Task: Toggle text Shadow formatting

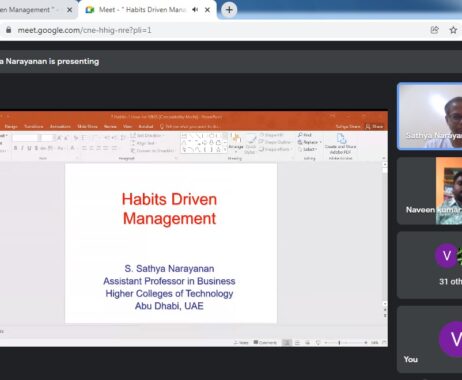Action: (x=36, y=148)
